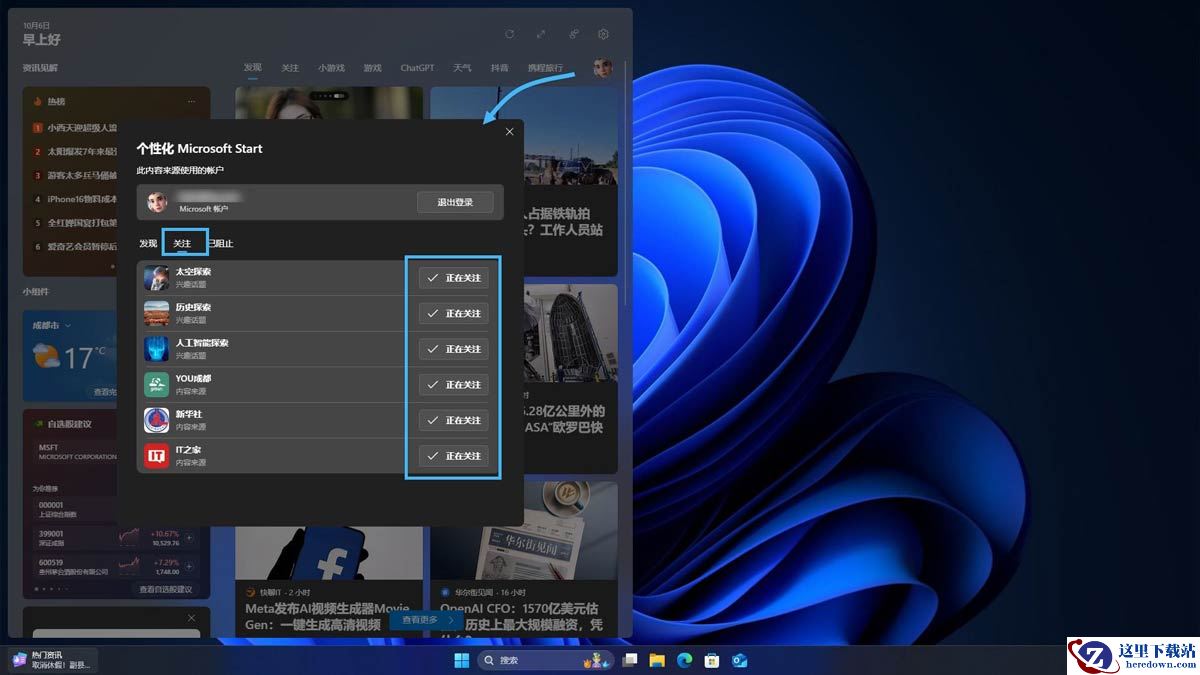Screen dimensions: 1200x675
Task: Launch Microsoft Edge from the taskbar
Action: 685,660
